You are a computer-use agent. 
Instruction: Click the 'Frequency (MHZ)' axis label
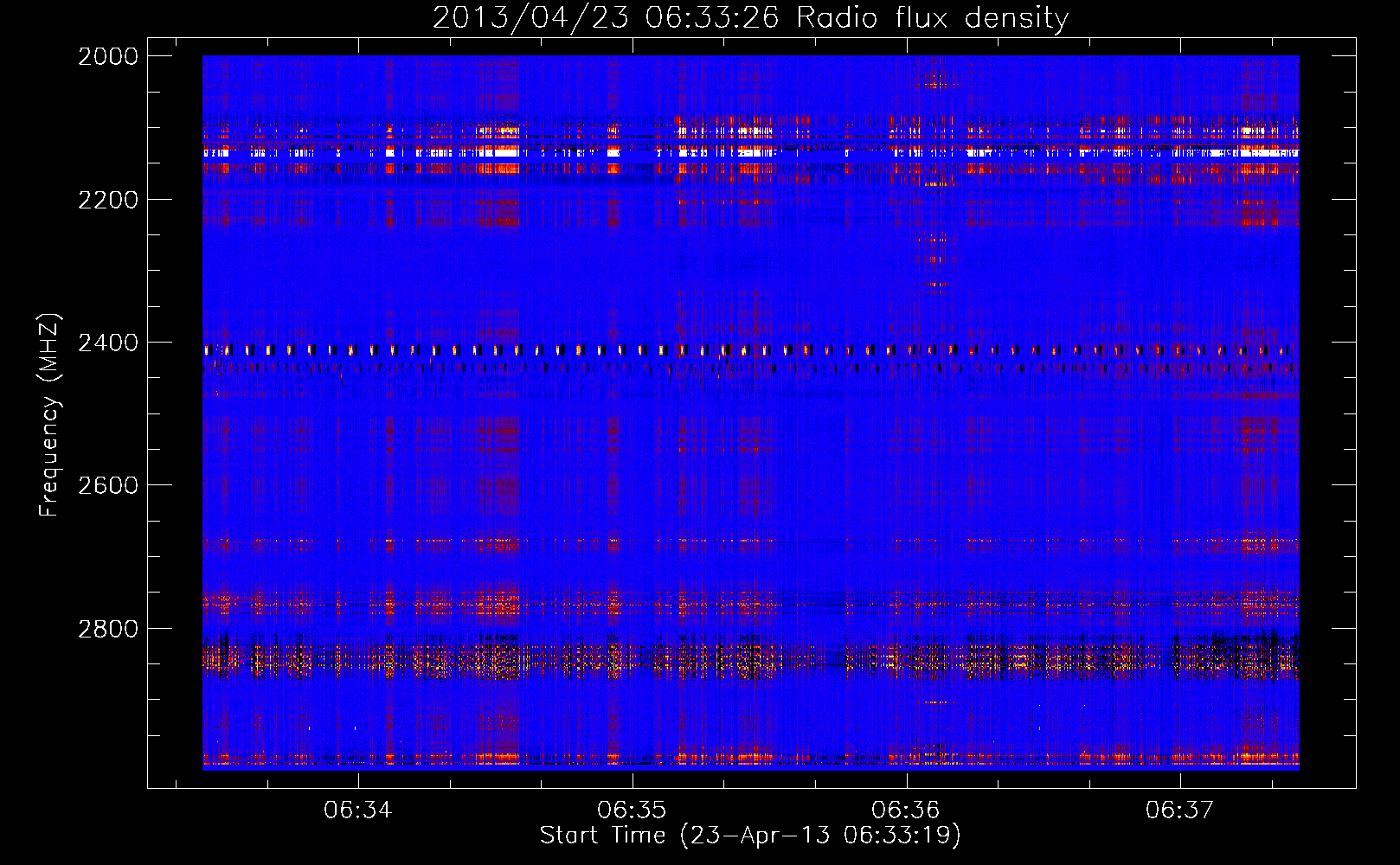pyautogui.click(x=49, y=414)
